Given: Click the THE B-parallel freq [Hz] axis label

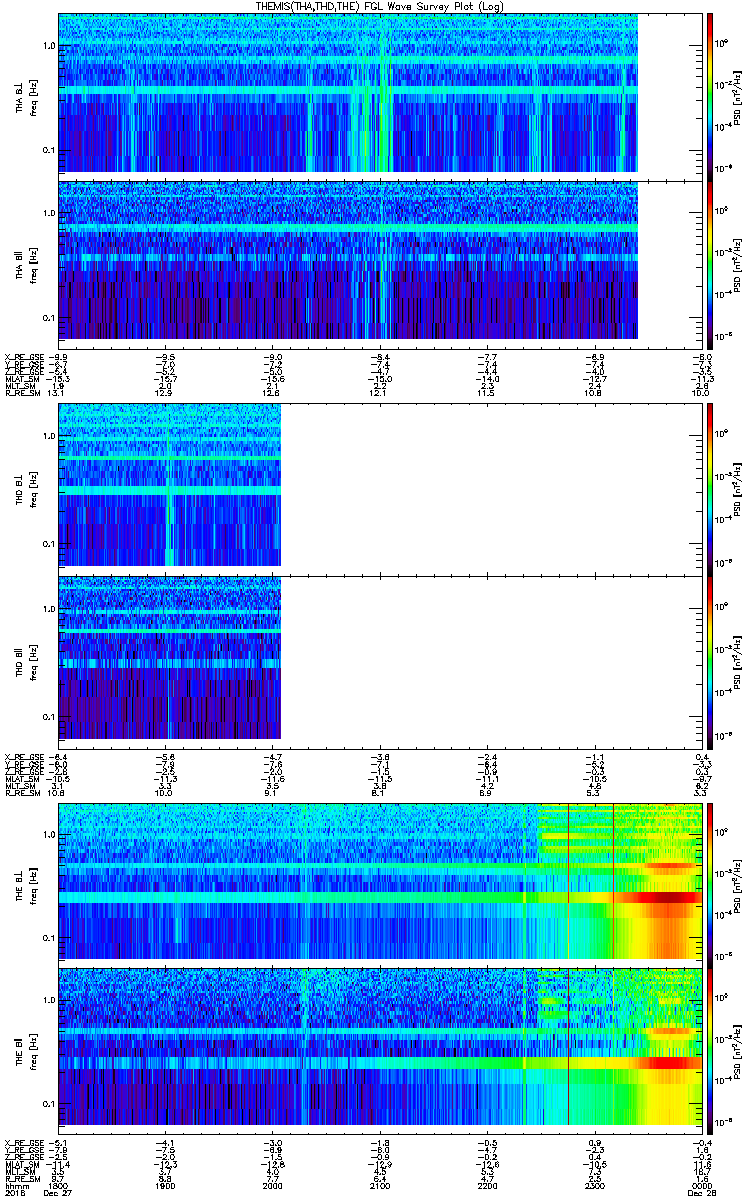Looking at the screenshot, I should pyautogui.click(x=33, y=1050).
